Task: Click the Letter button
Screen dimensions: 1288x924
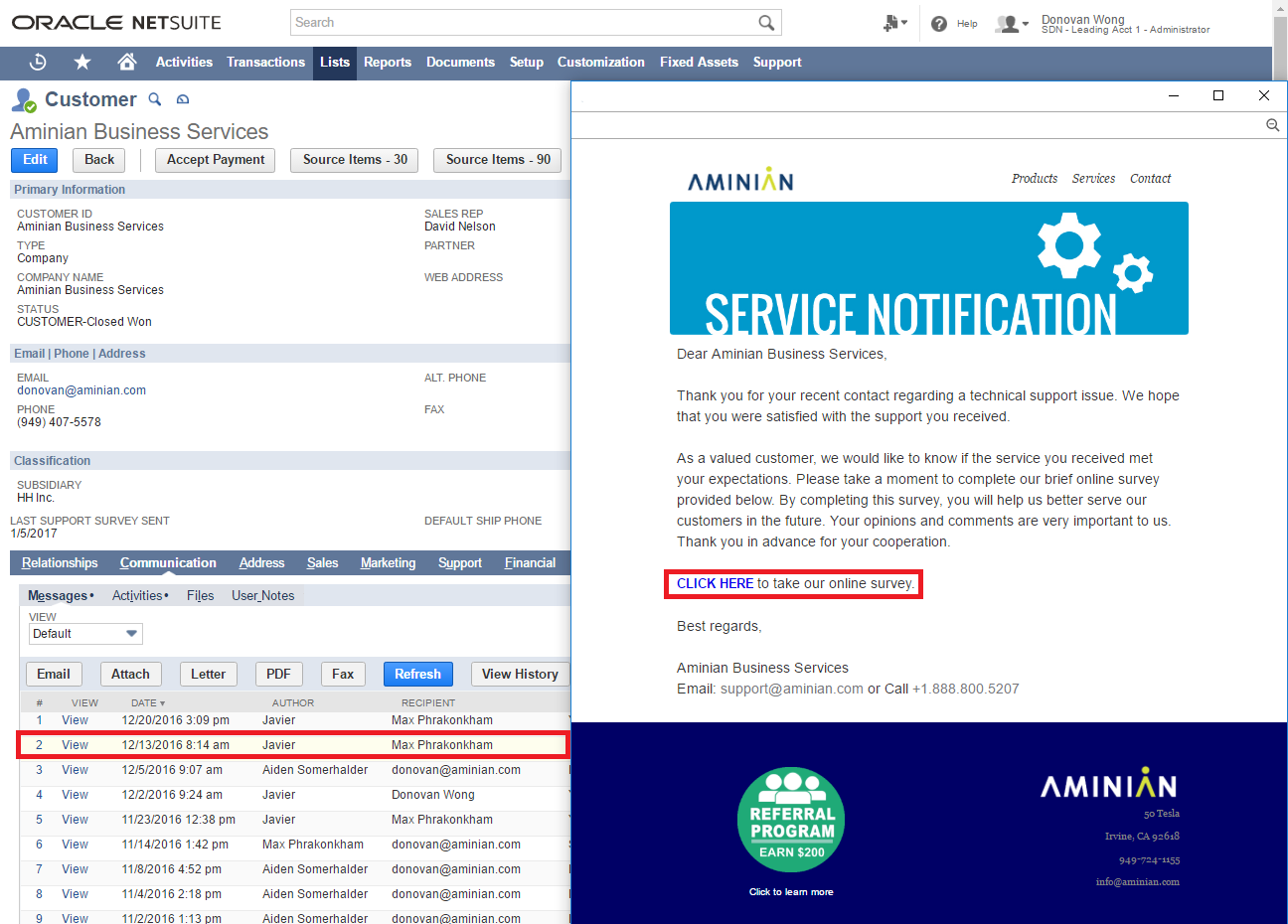Action: click(208, 674)
